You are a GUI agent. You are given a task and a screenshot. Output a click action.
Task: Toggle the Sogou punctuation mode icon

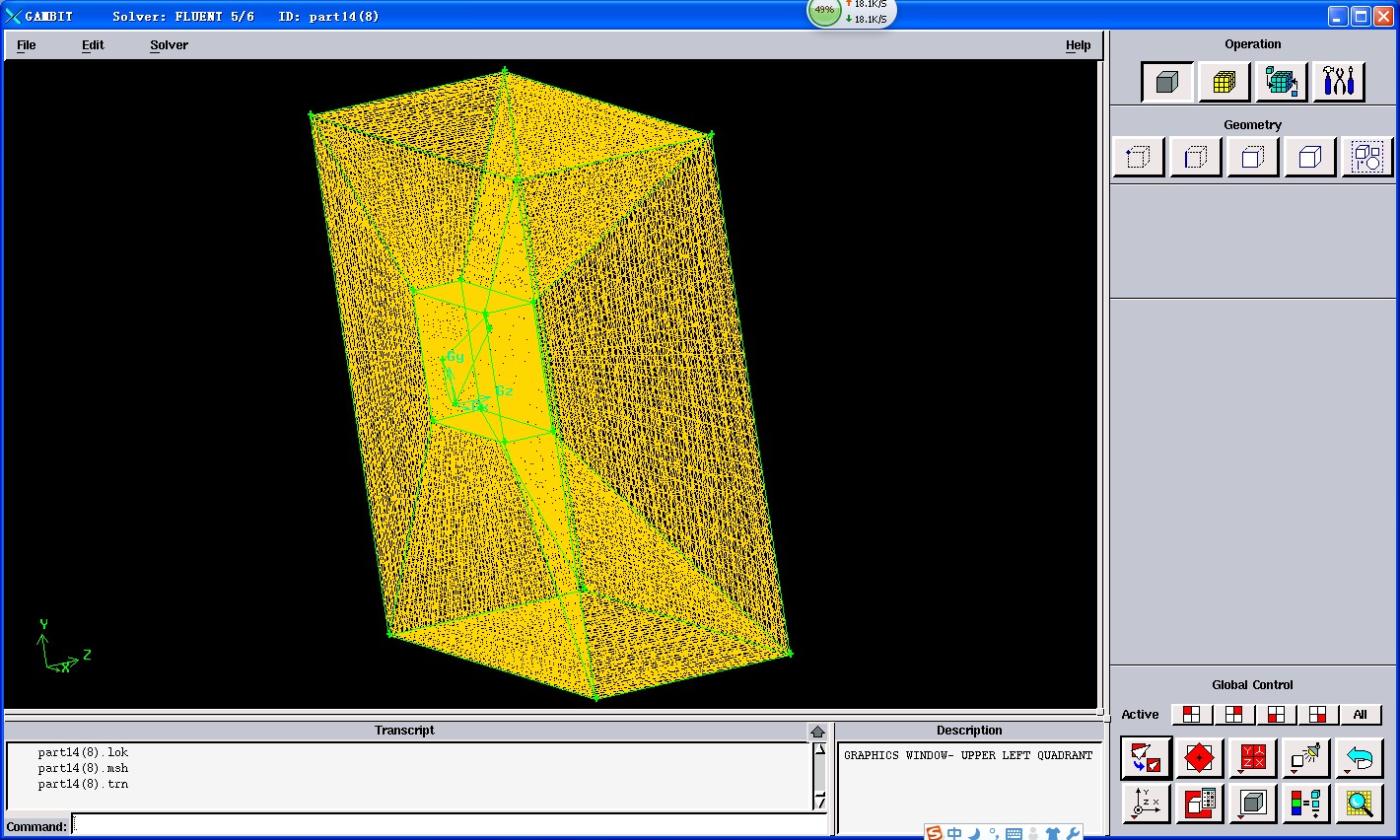pos(993,834)
